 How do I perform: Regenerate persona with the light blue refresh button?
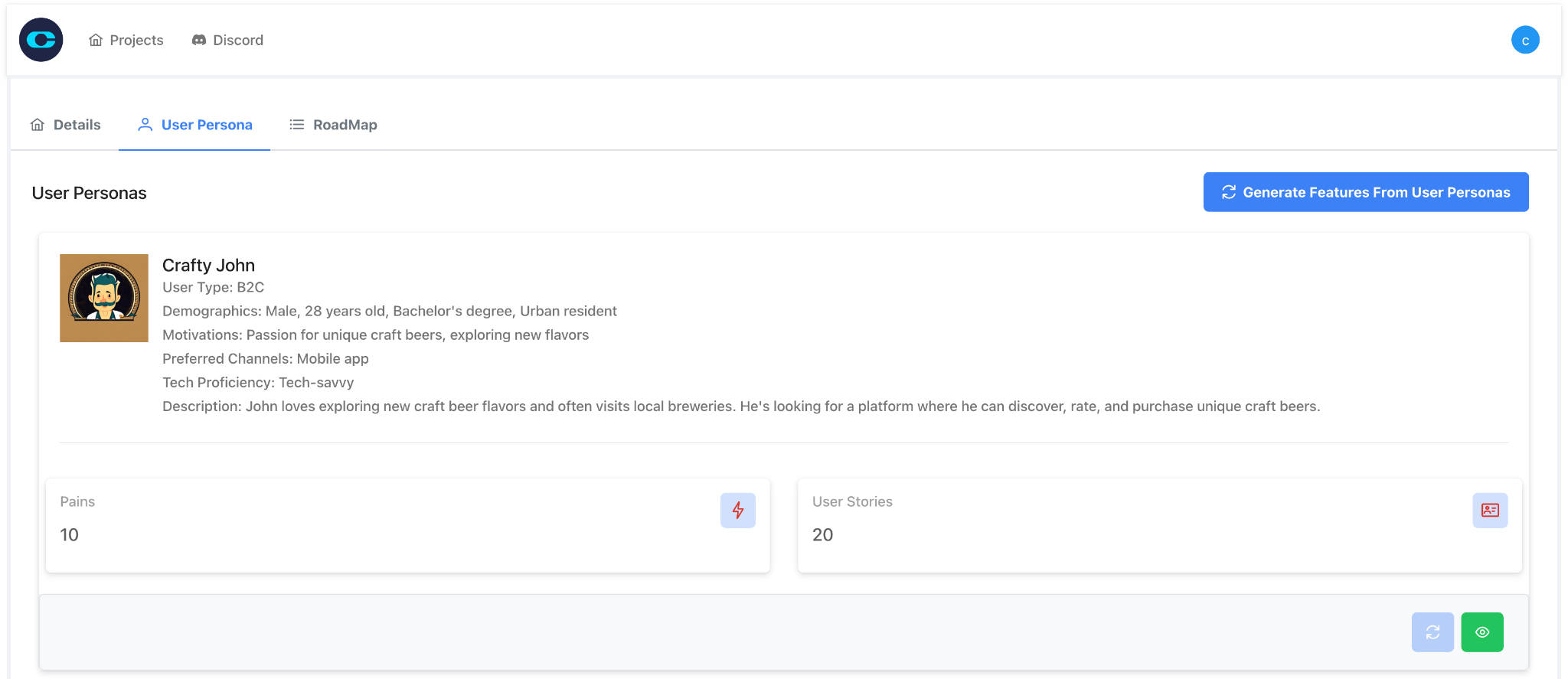pyautogui.click(x=1432, y=632)
